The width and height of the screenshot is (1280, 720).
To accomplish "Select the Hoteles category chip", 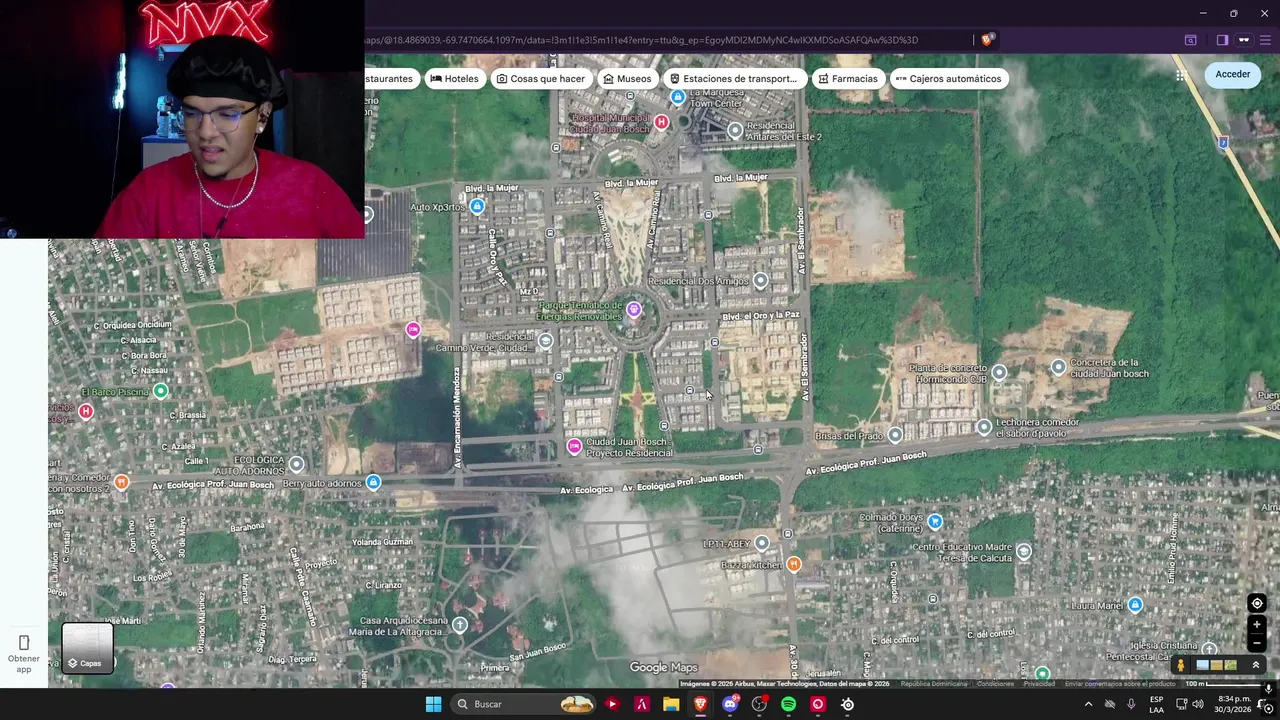I will click(x=454, y=79).
